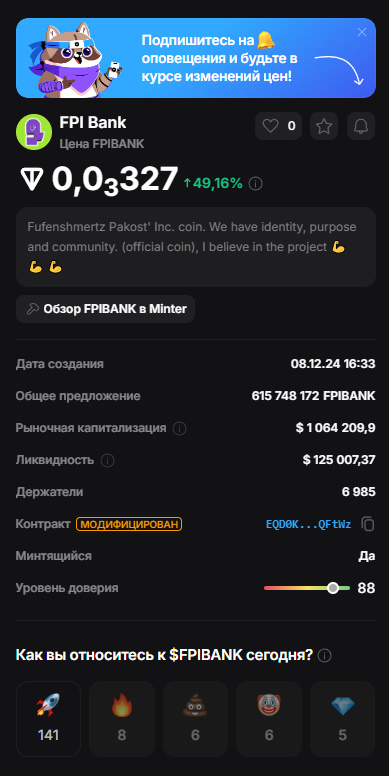Show info icon next to Ликвидность
389x776 pixels.
click(x=107, y=460)
